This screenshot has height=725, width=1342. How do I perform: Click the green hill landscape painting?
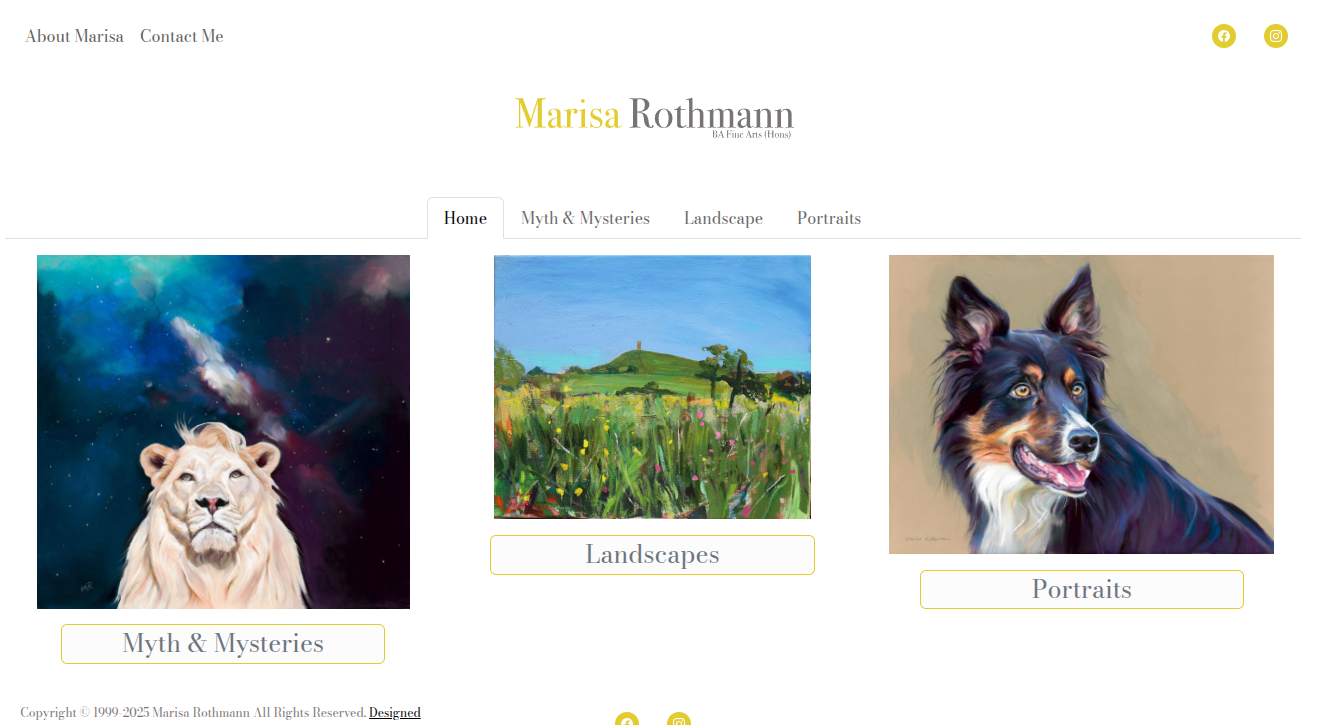click(x=652, y=387)
